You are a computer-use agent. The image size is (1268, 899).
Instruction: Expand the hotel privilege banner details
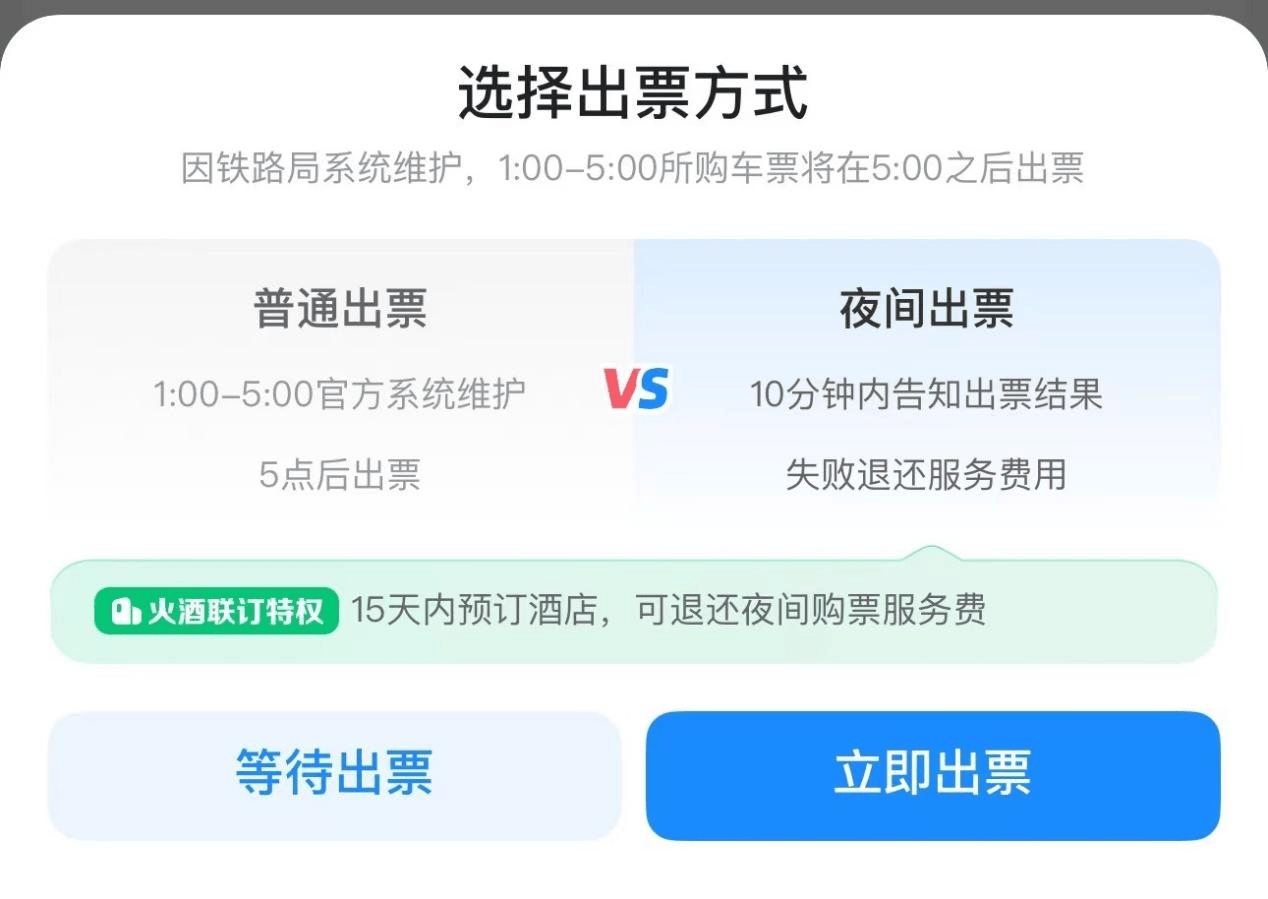(634, 610)
